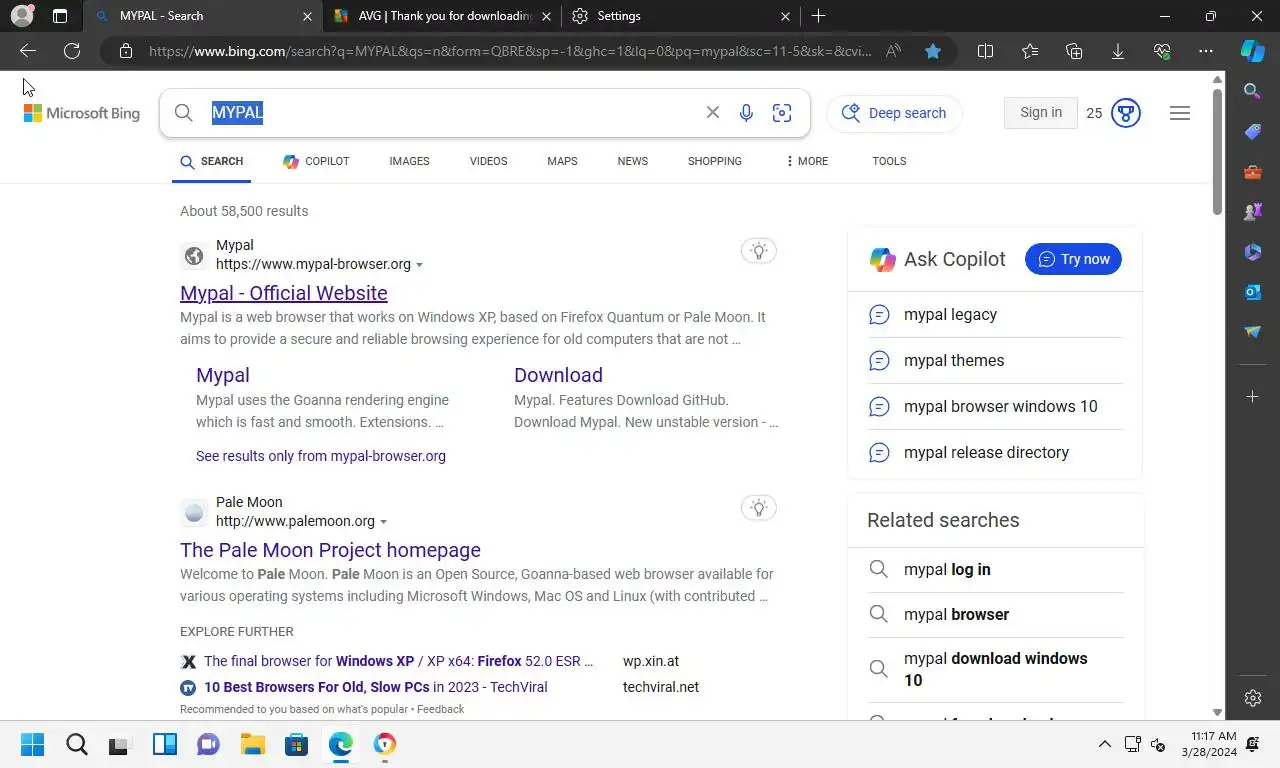Open sidebar Outlook icon
Screen dimensions: 1280x768
(1252, 292)
